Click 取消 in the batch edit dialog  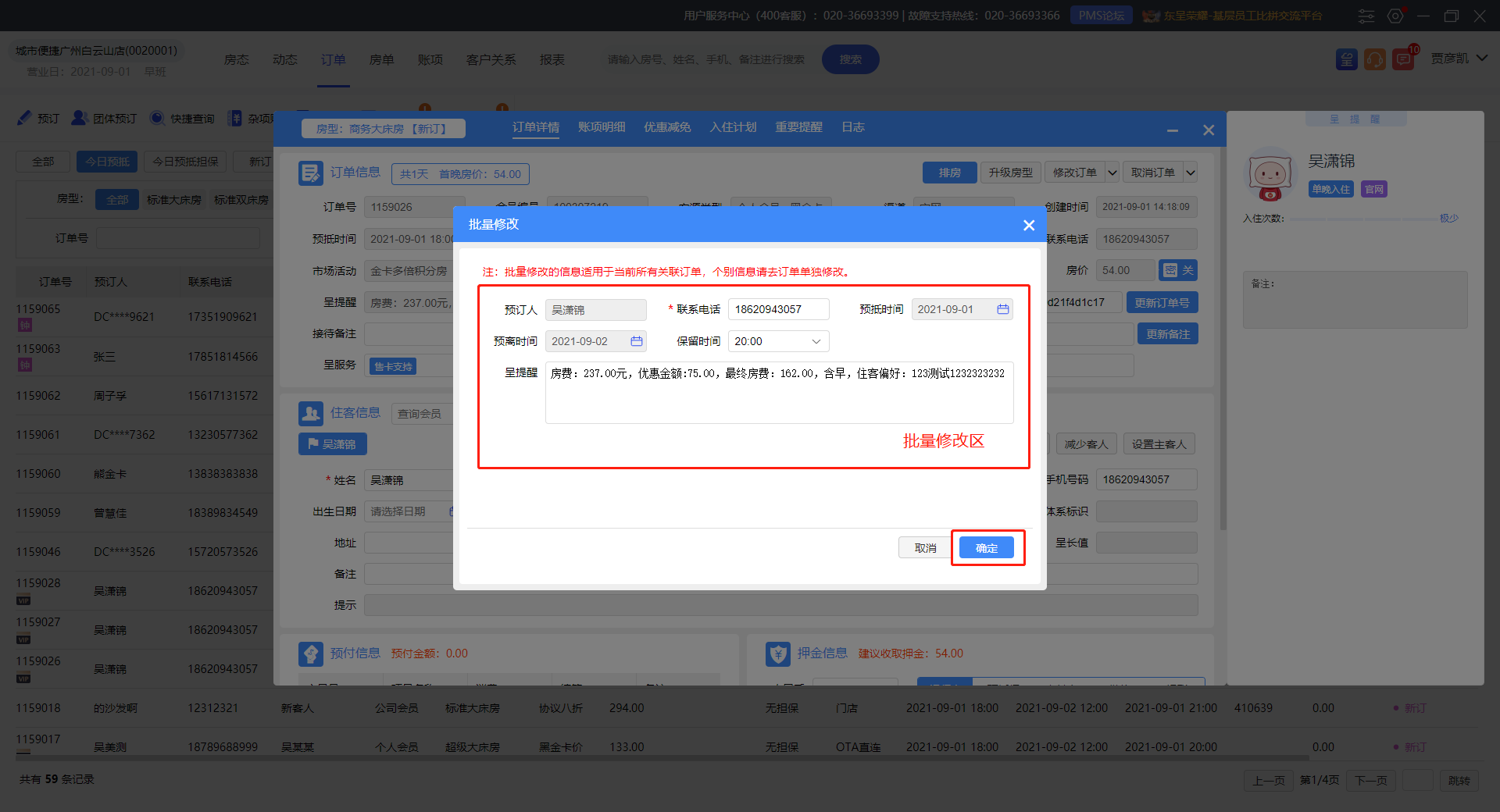click(925, 548)
